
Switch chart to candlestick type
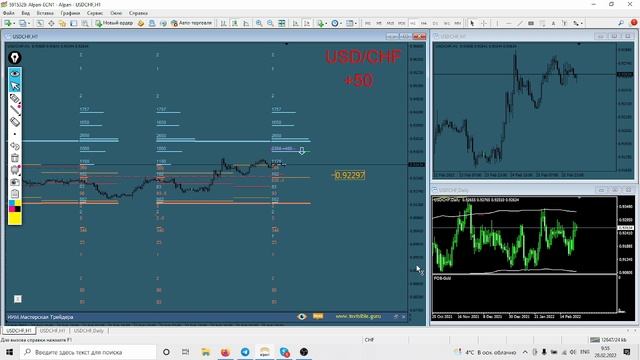pos(235,23)
